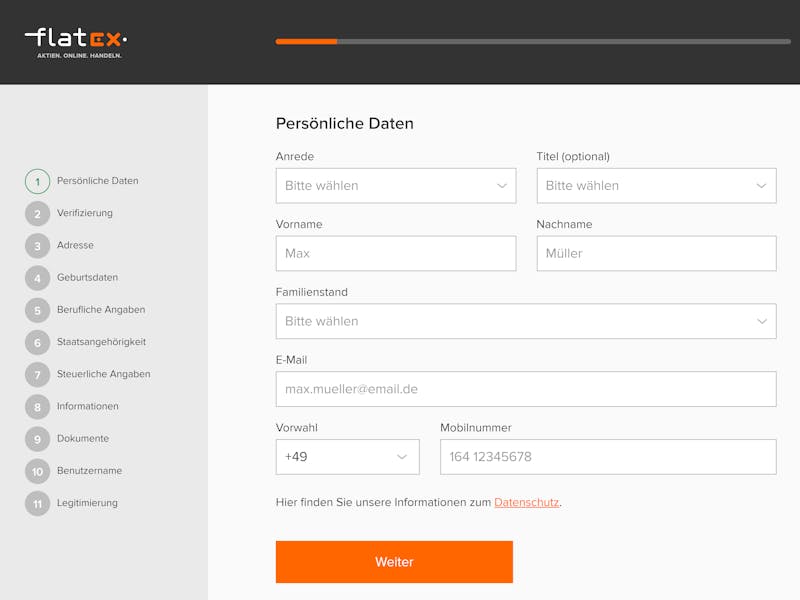Go to Legitimierung step label
The image size is (800, 600).
[x=87, y=503]
